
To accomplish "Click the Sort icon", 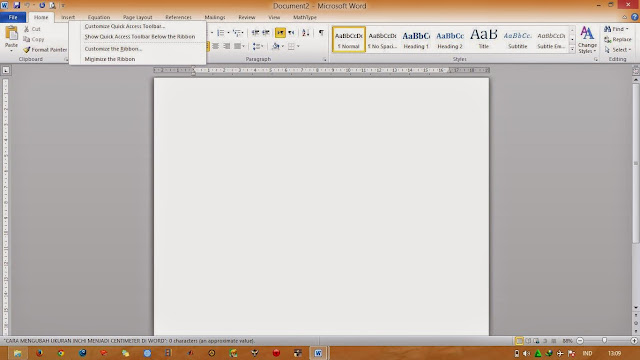I will pos(306,33).
